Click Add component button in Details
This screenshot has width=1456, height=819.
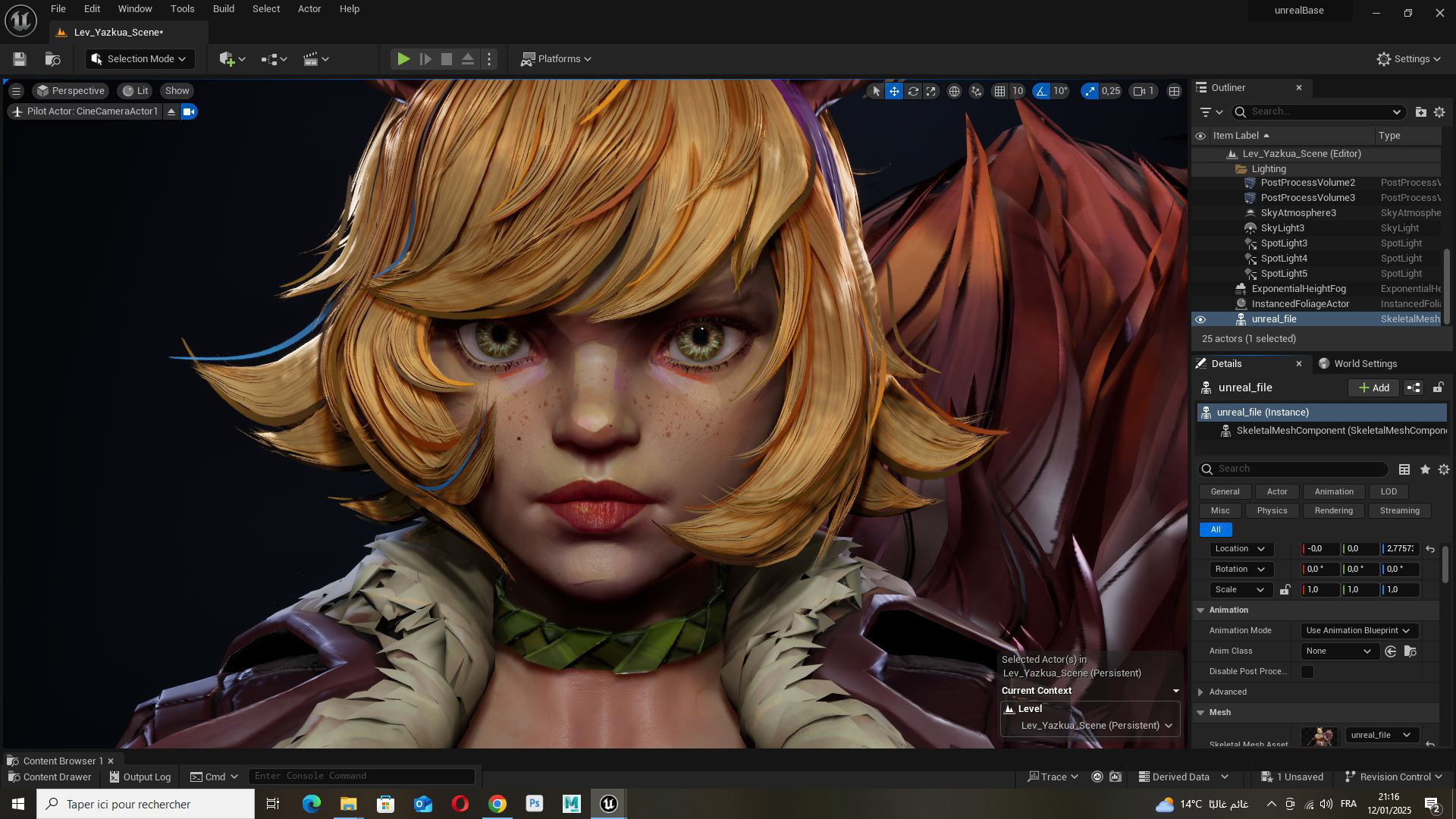click(1373, 388)
